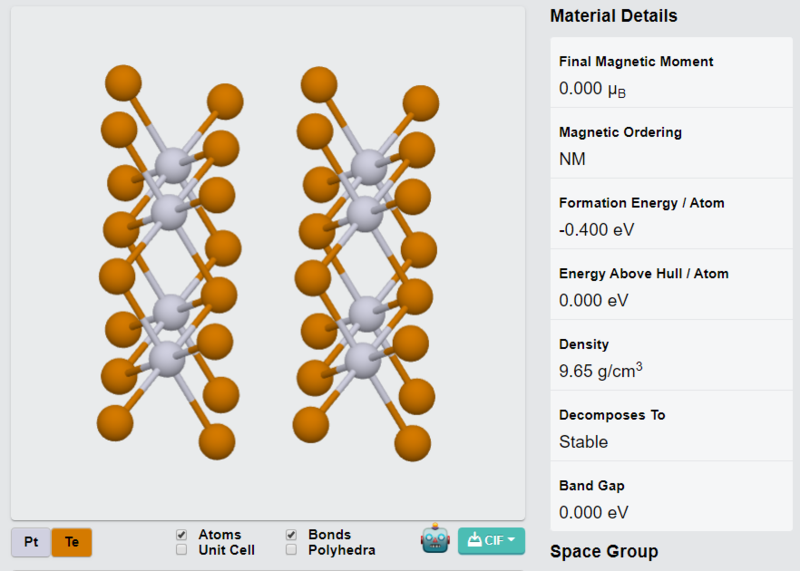
Task: Click the Final Magnetic Moment entry
Action: pyautogui.click(x=671, y=73)
